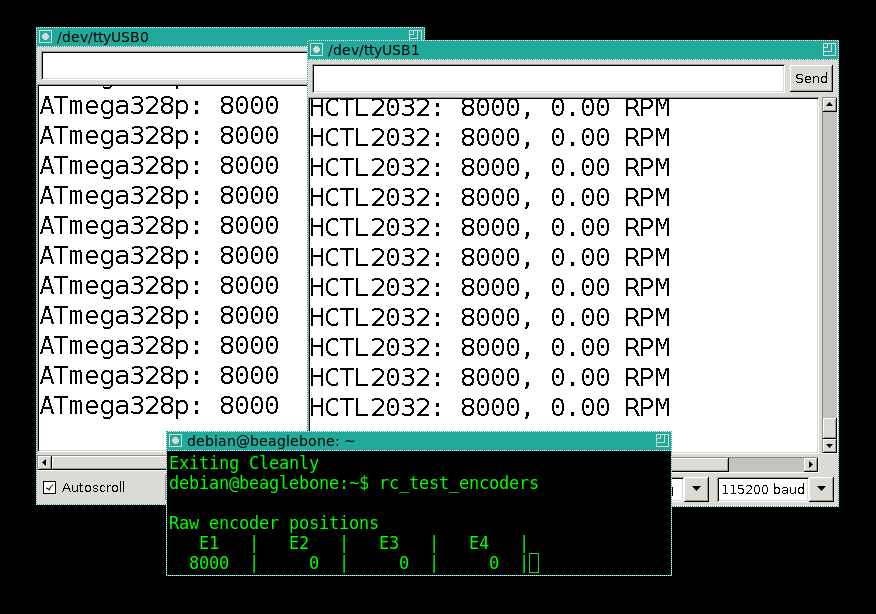Open window menu icon of /dev/ttyUSB0

46,37
